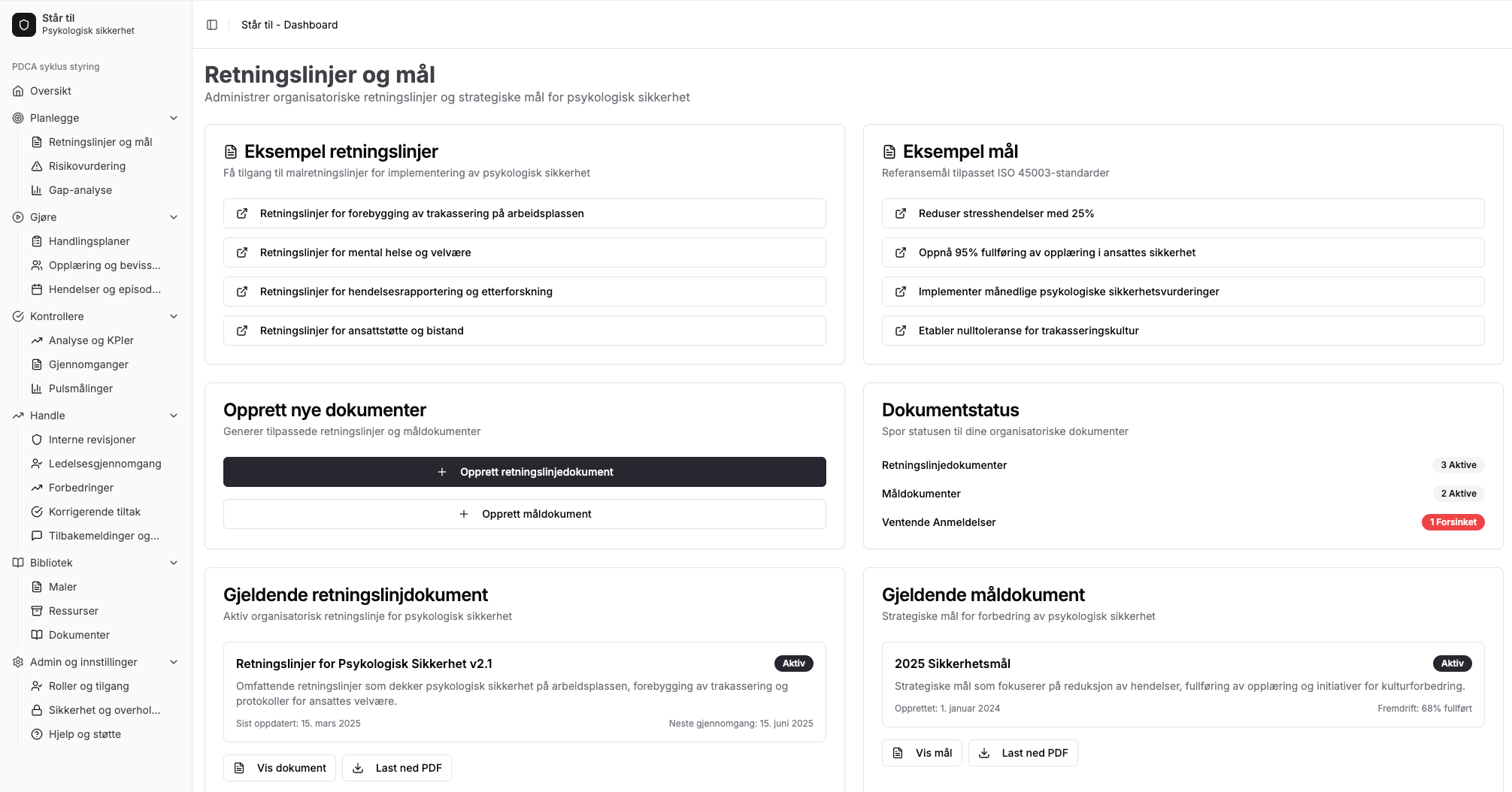The width and height of the screenshot is (1512, 792).
Task: Click the plus icon on Opprett måldokument
Action: click(x=464, y=514)
